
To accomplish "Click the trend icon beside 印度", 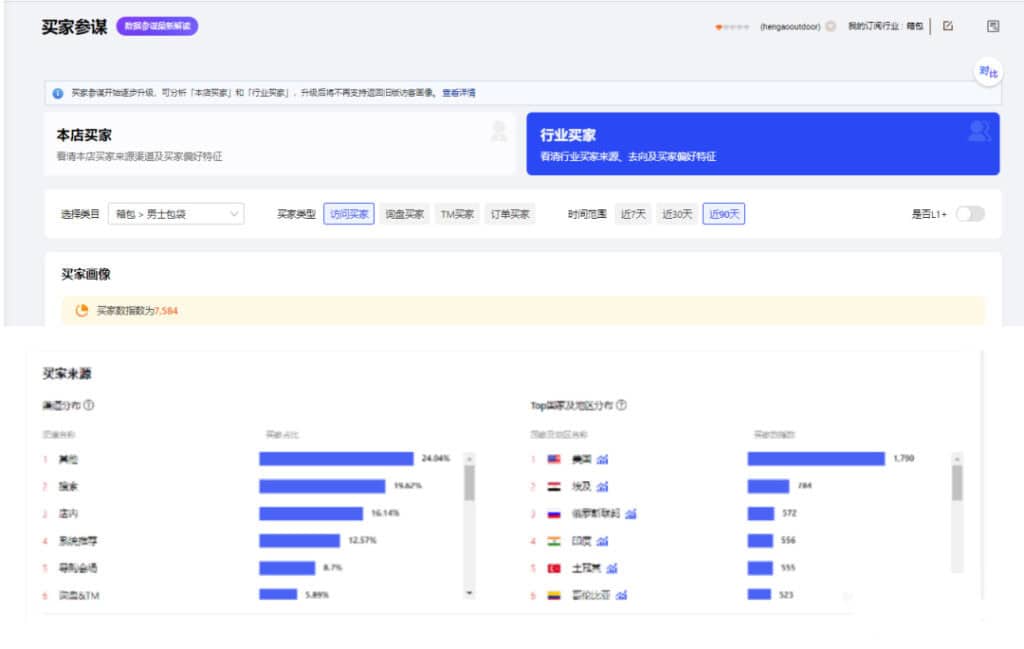I will pyautogui.click(x=603, y=541).
